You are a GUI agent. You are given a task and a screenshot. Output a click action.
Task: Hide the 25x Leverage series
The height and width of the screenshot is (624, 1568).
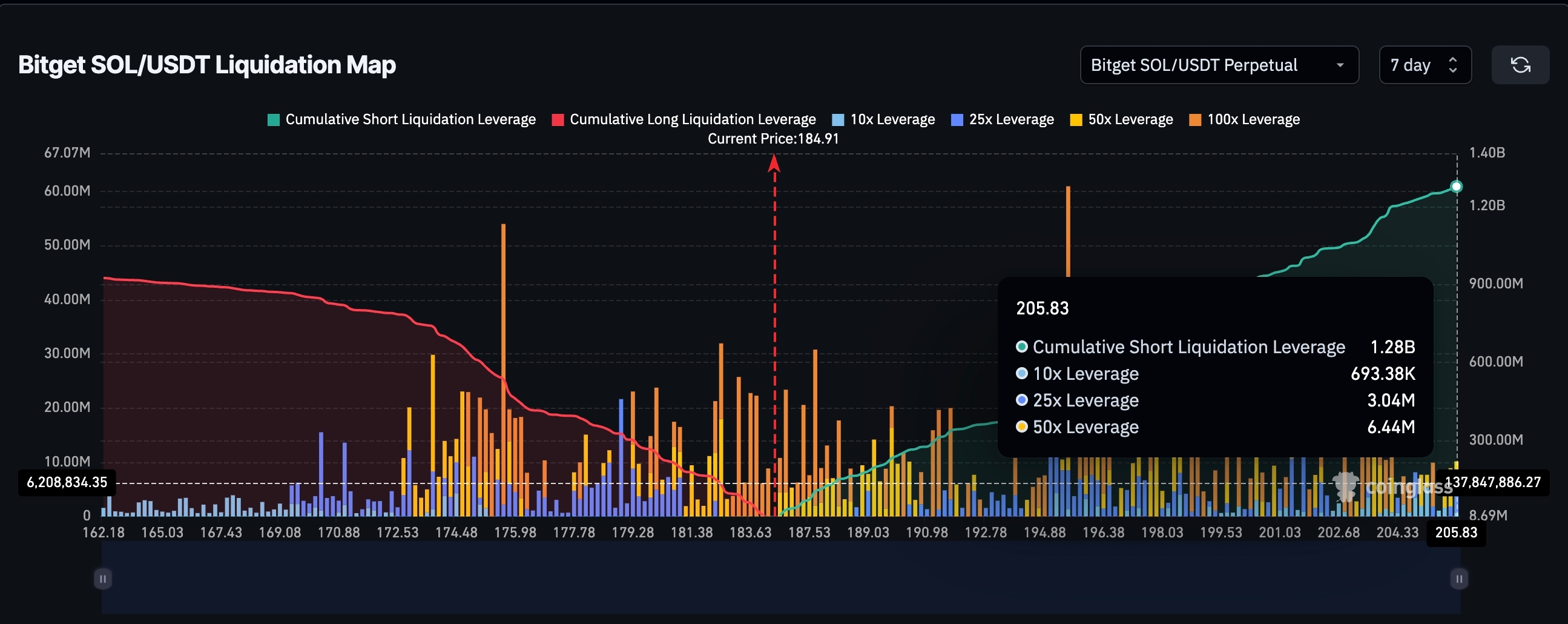[x=1010, y=119]
